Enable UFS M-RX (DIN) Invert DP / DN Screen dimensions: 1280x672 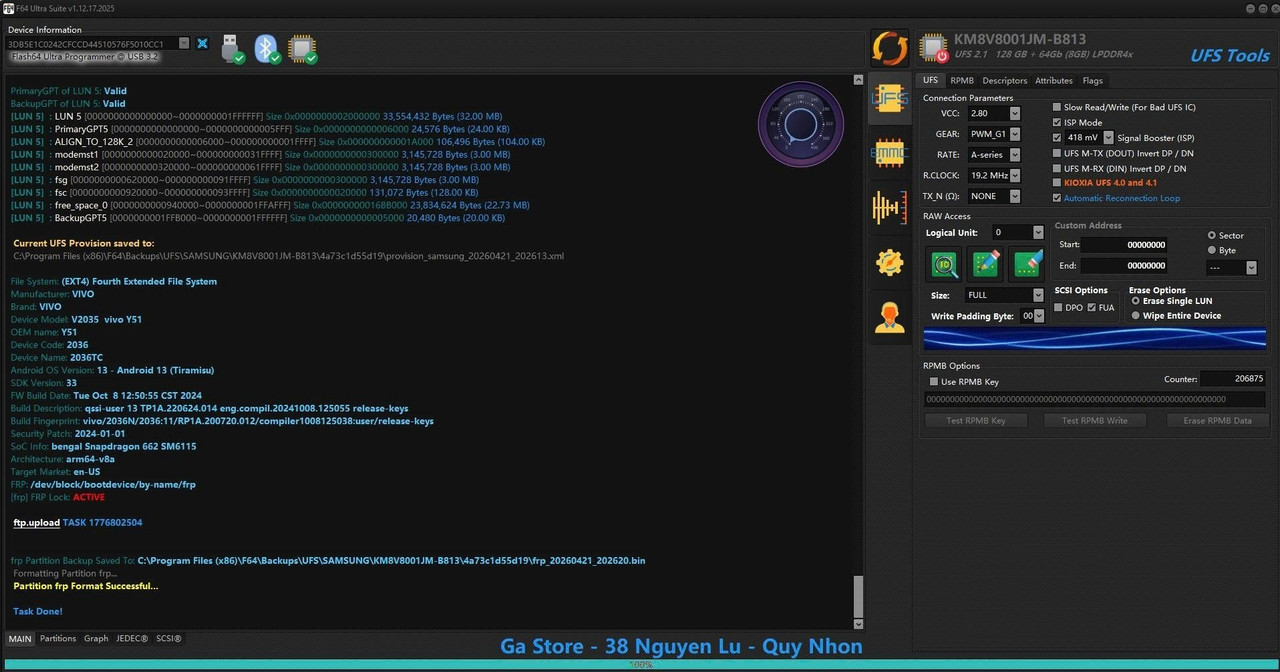1057,168
